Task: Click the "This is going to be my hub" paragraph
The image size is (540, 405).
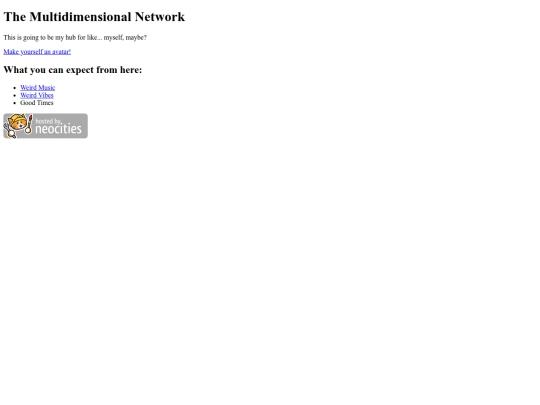Action: pyautogui.click(x=75, y=37)
